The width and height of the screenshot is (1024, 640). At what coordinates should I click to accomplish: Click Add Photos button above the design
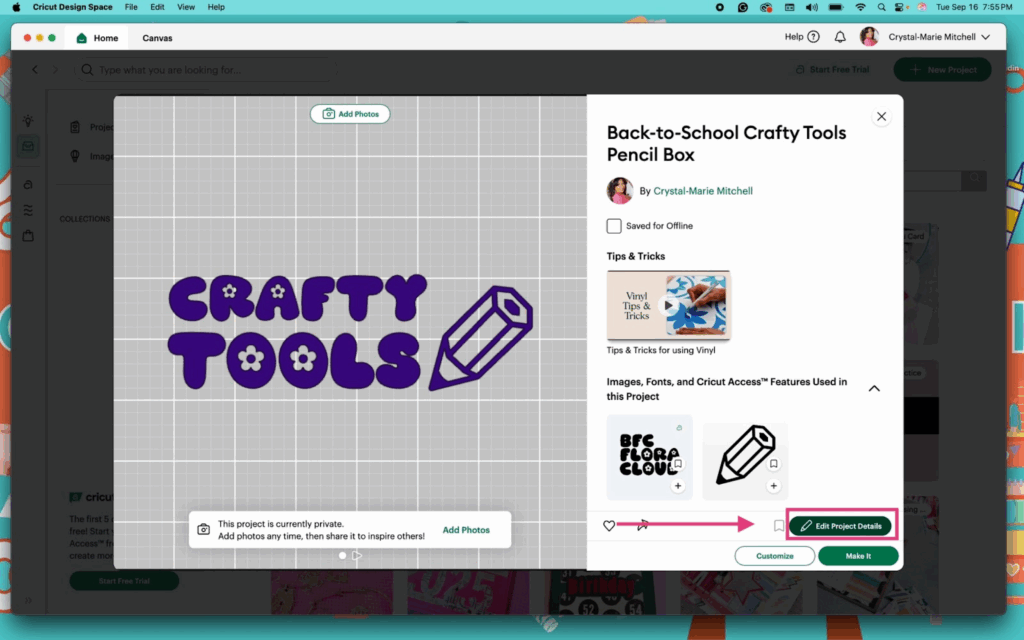click(350, 114)
